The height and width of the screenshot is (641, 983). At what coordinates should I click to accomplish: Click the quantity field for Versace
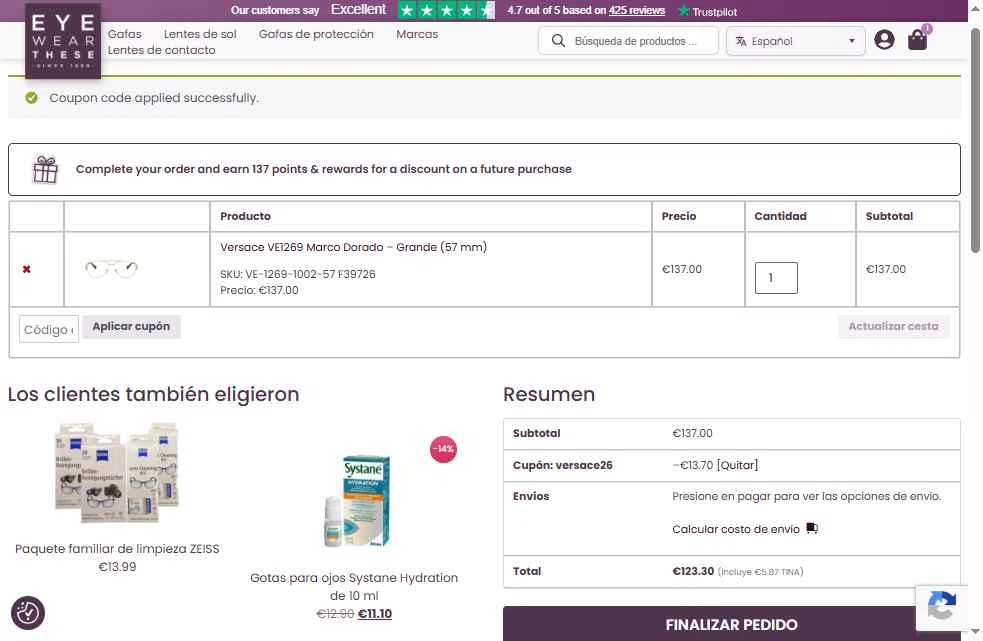(776, 278)
